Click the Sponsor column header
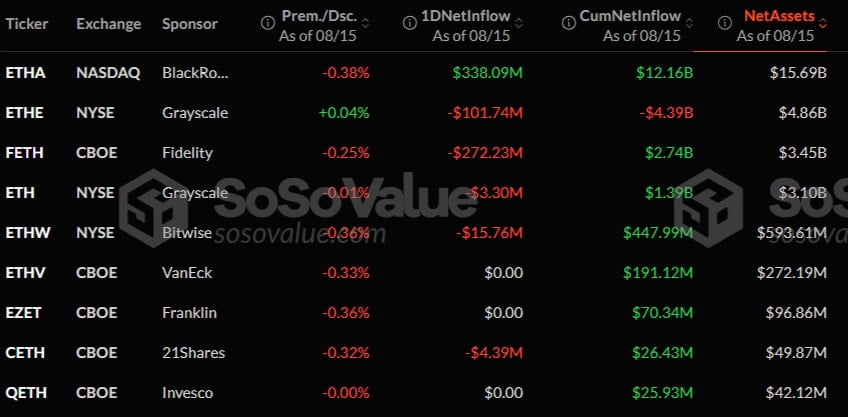 189,23
